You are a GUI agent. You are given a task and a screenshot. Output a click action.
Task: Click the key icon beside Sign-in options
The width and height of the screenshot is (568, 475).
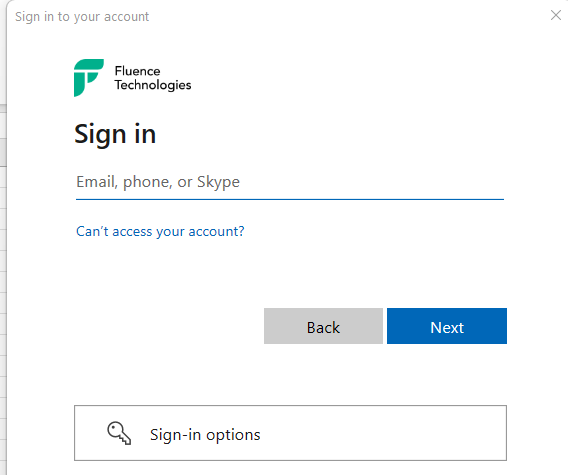[x=119, y=433]
